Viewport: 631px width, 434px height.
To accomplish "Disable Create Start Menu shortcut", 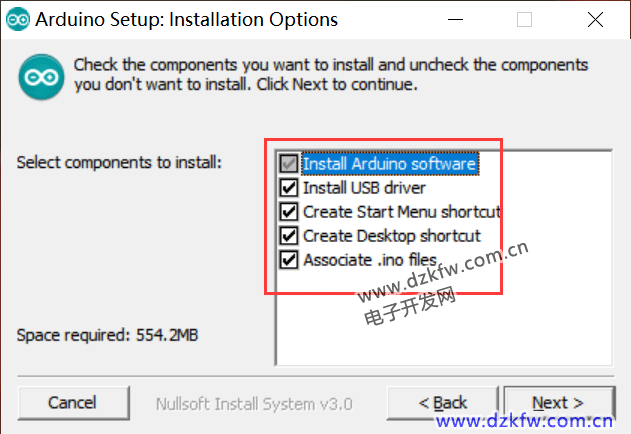I will [288, 212].
